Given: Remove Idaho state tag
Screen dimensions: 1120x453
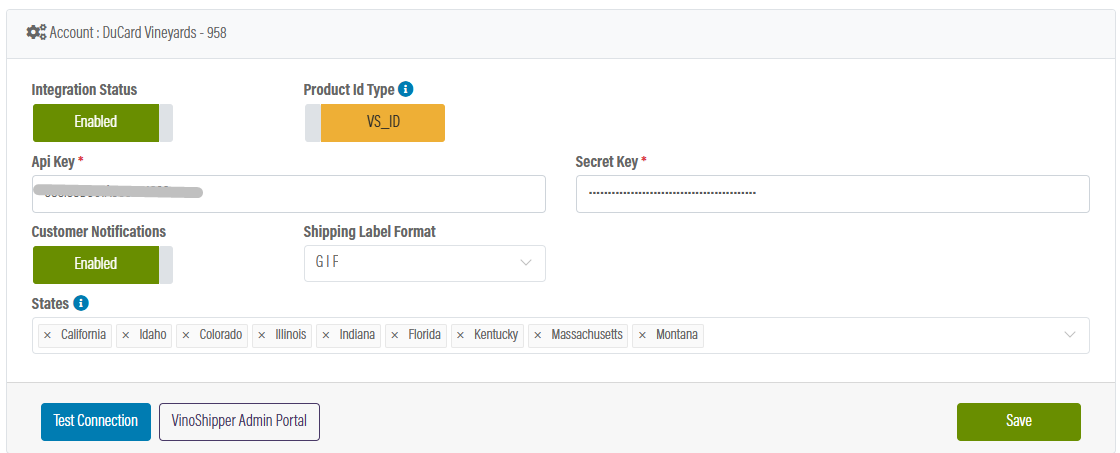Looking at the screenshot, I should coord(125,335).
